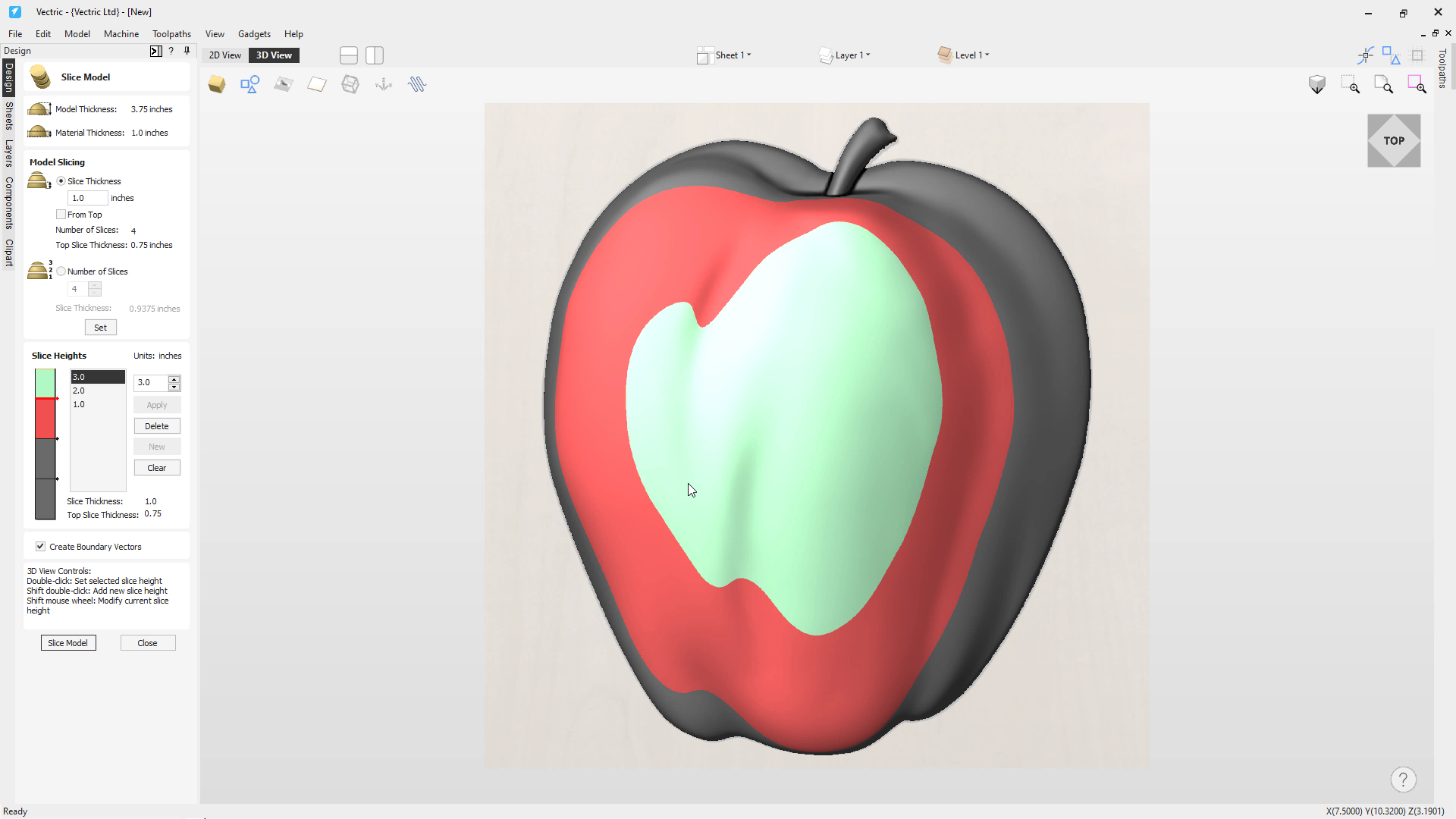
Task: Click the blue shapes vector icon
Action: (249, 84)
